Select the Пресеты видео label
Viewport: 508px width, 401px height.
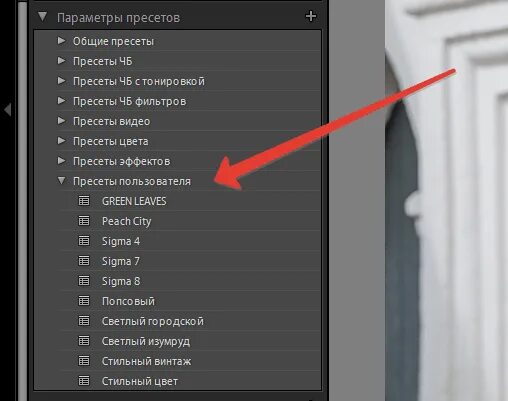111,121
